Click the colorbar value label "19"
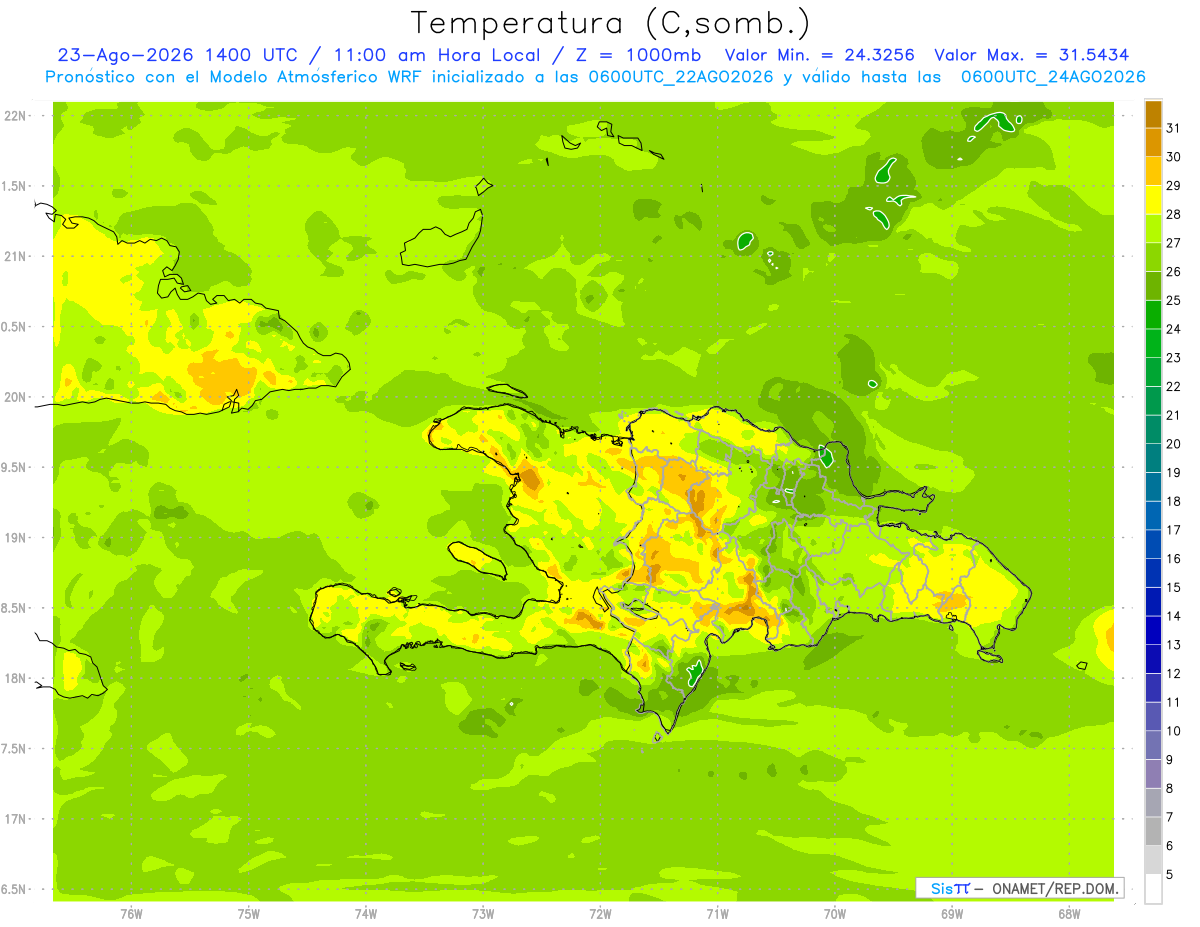Image resolution: width=1200 pixels, height=927 pixels. tap(1174, 472)
